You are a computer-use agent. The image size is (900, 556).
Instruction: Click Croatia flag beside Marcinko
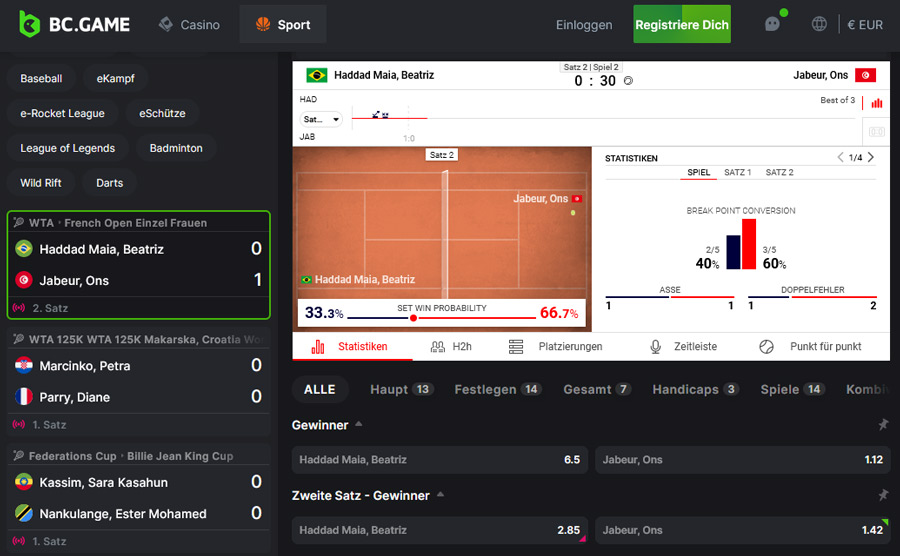(24, 366)
